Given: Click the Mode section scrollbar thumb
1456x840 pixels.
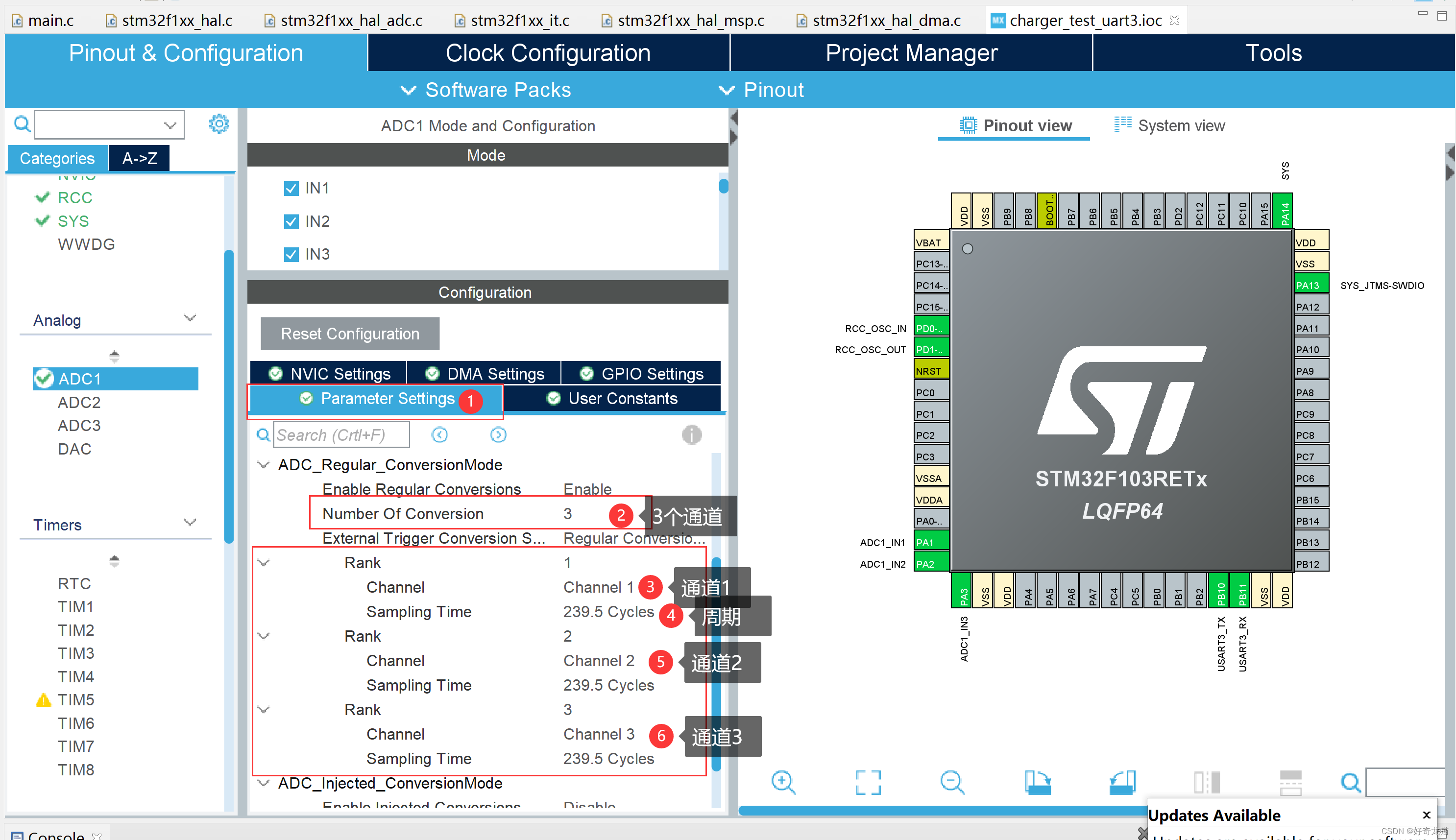Looking at the screenshot, I should coord(723,186).
